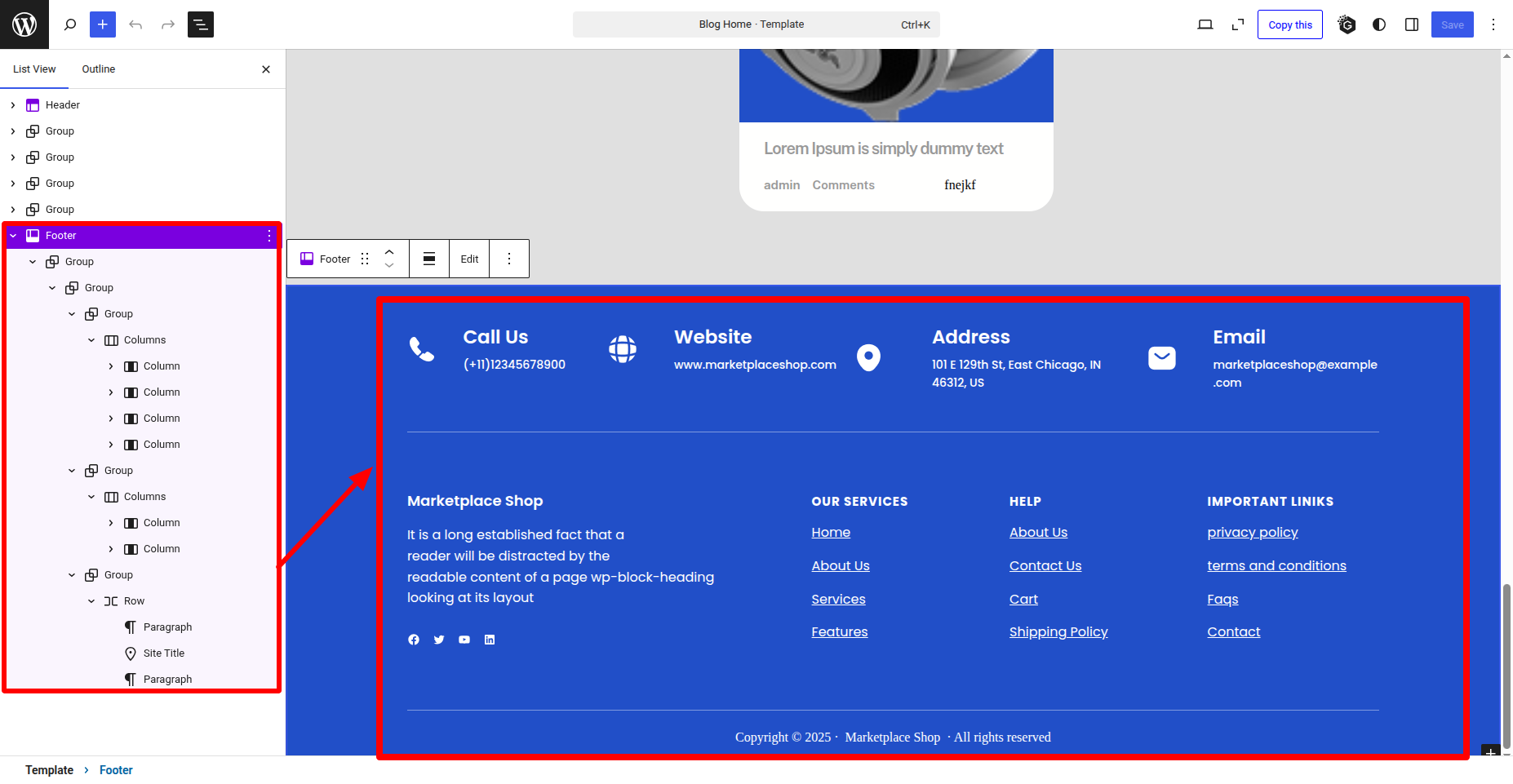Click the Edit button in Footer toolbar
Screen dimensions: 1513x784
(x=469, y=259)
